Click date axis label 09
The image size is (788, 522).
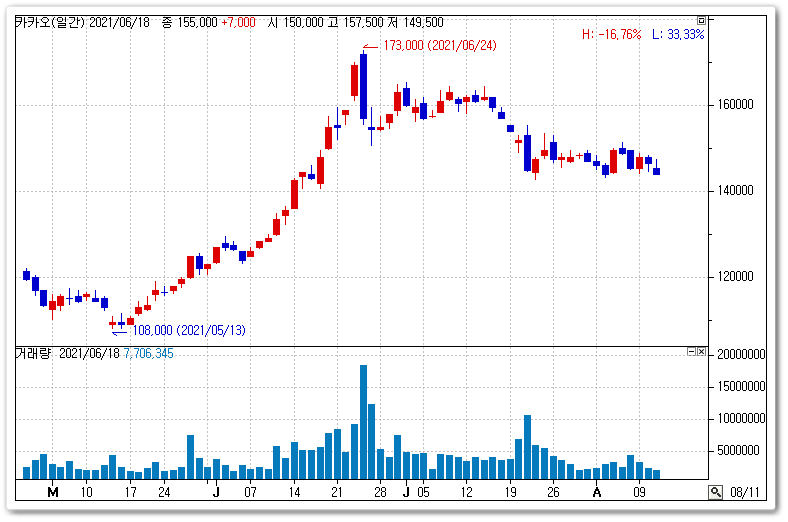click(639, 492)
